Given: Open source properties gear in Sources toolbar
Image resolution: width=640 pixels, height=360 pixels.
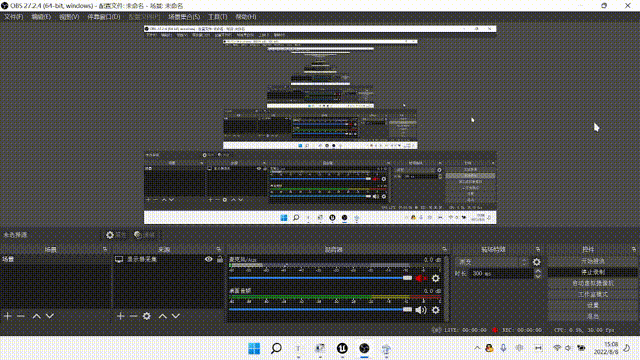Looking at the screenshot, I should click(x=147, y=316).
